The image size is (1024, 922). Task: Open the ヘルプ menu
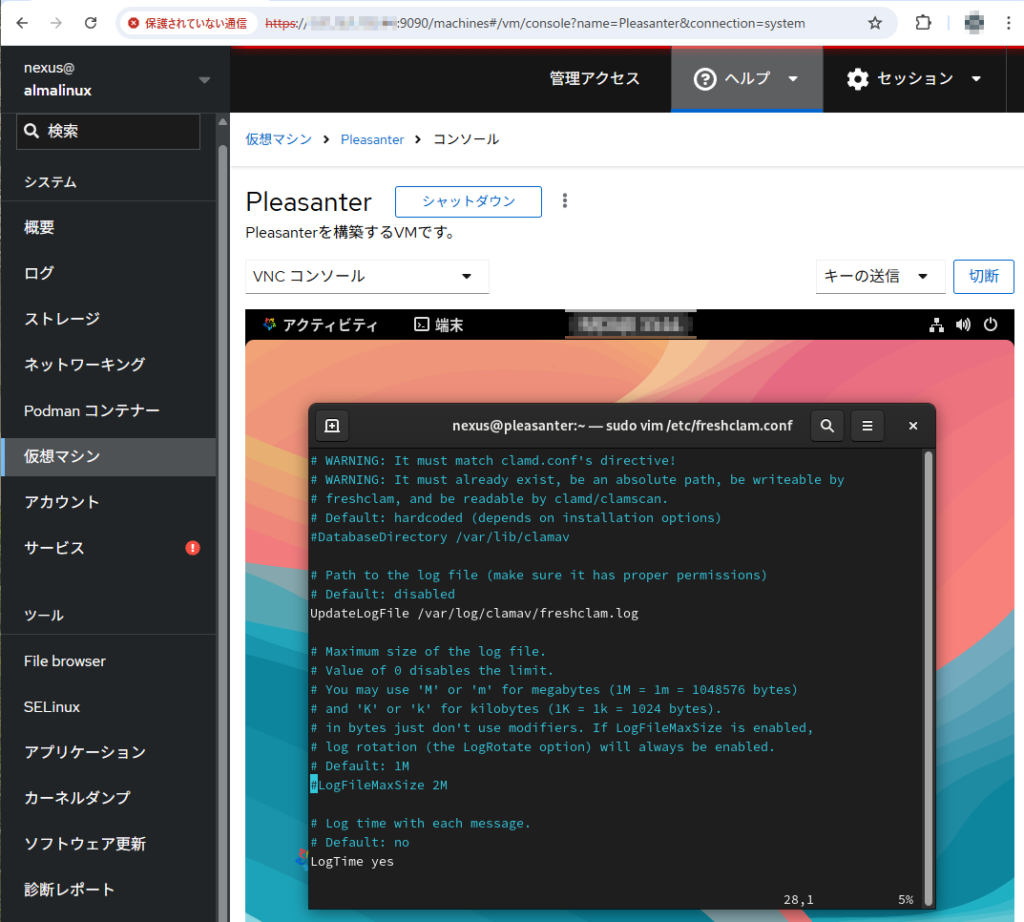[746, 79]
